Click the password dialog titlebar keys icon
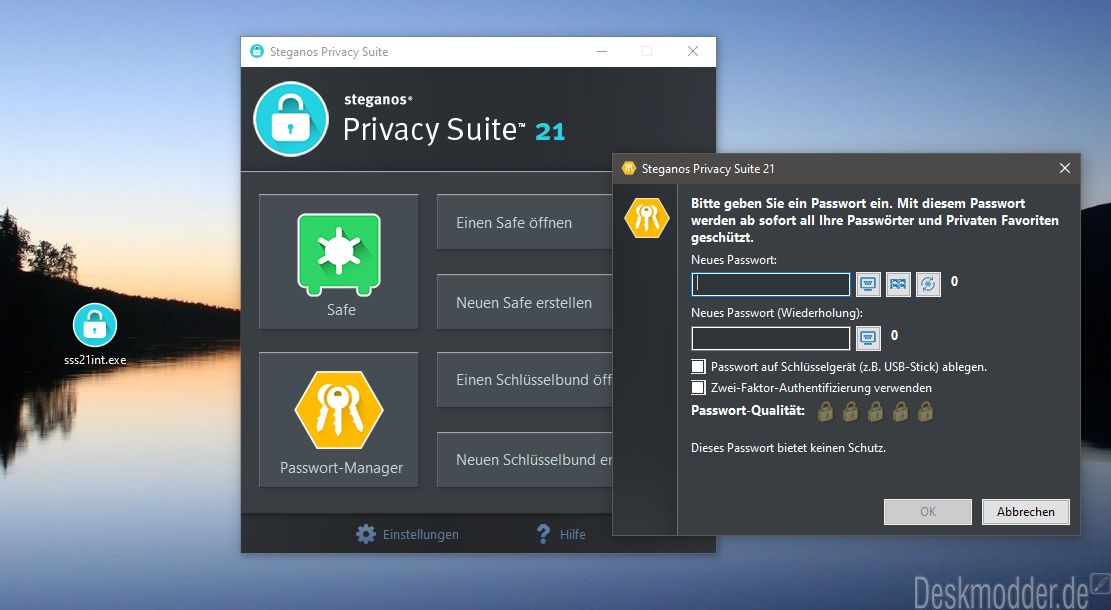The height and width of the screenshot is (610, 1111). click(628, 168)
